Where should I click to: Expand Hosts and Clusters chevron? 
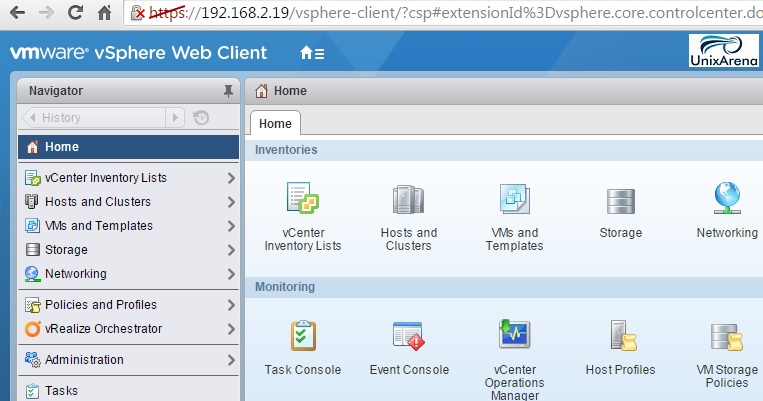click(x=231, y=202)
